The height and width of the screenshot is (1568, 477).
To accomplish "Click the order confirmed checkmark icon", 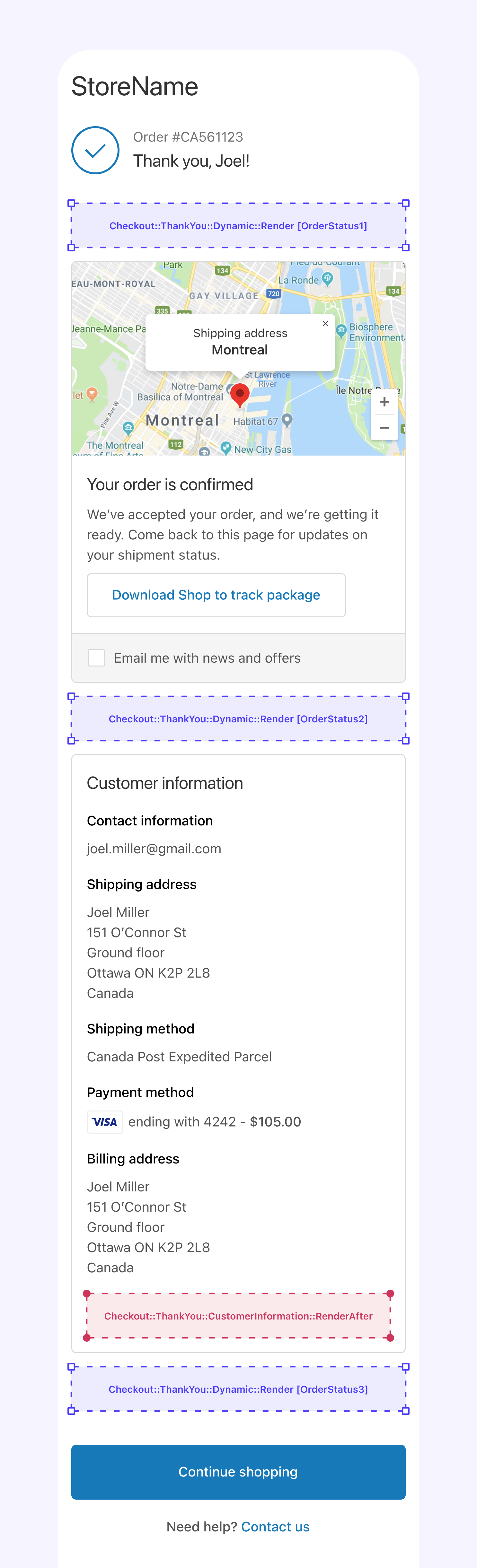I will pos(95,150).
